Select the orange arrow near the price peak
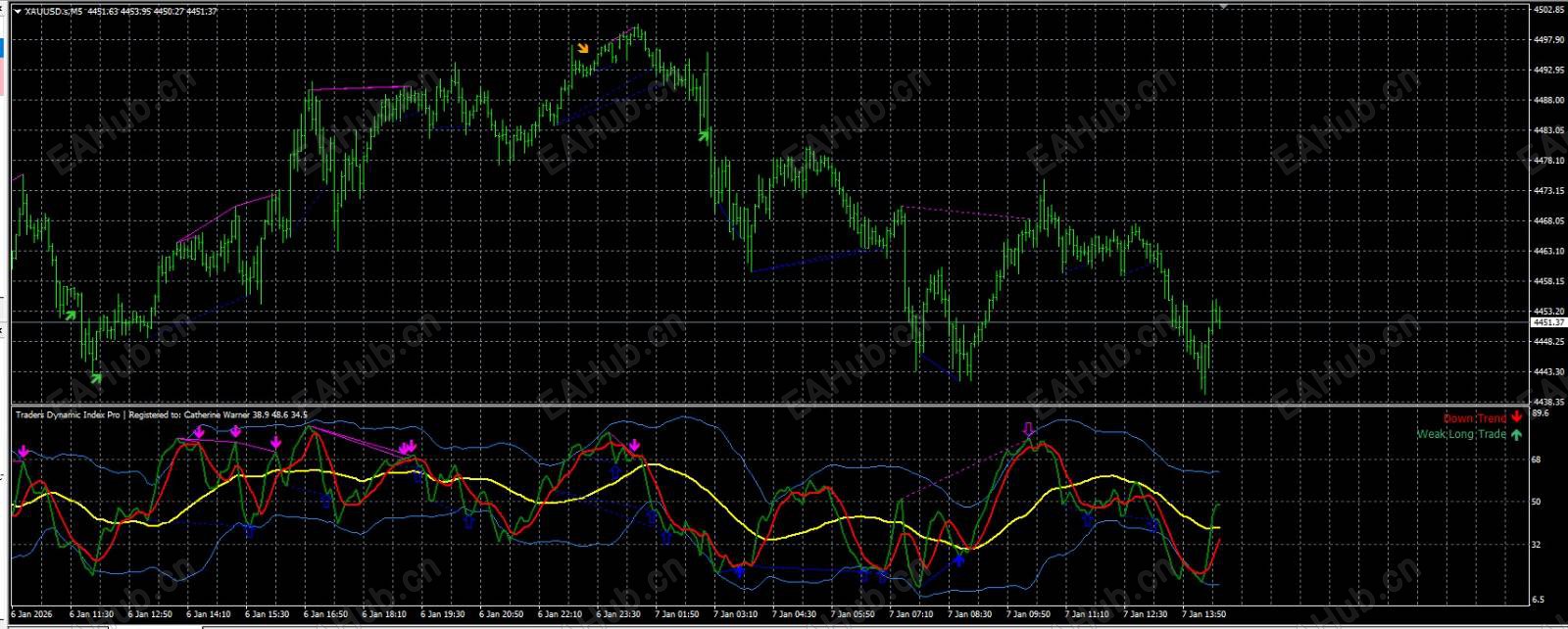 (582, 47)
